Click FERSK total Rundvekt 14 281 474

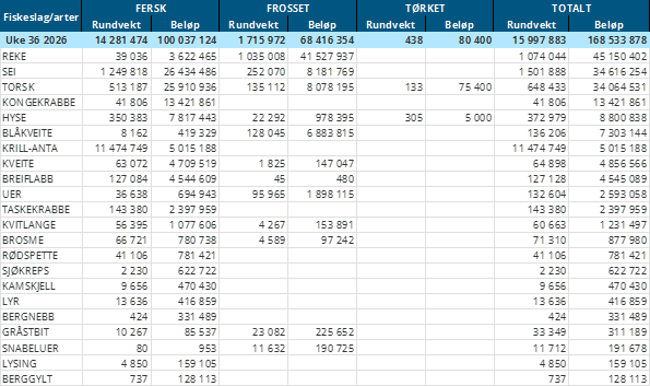121,40
